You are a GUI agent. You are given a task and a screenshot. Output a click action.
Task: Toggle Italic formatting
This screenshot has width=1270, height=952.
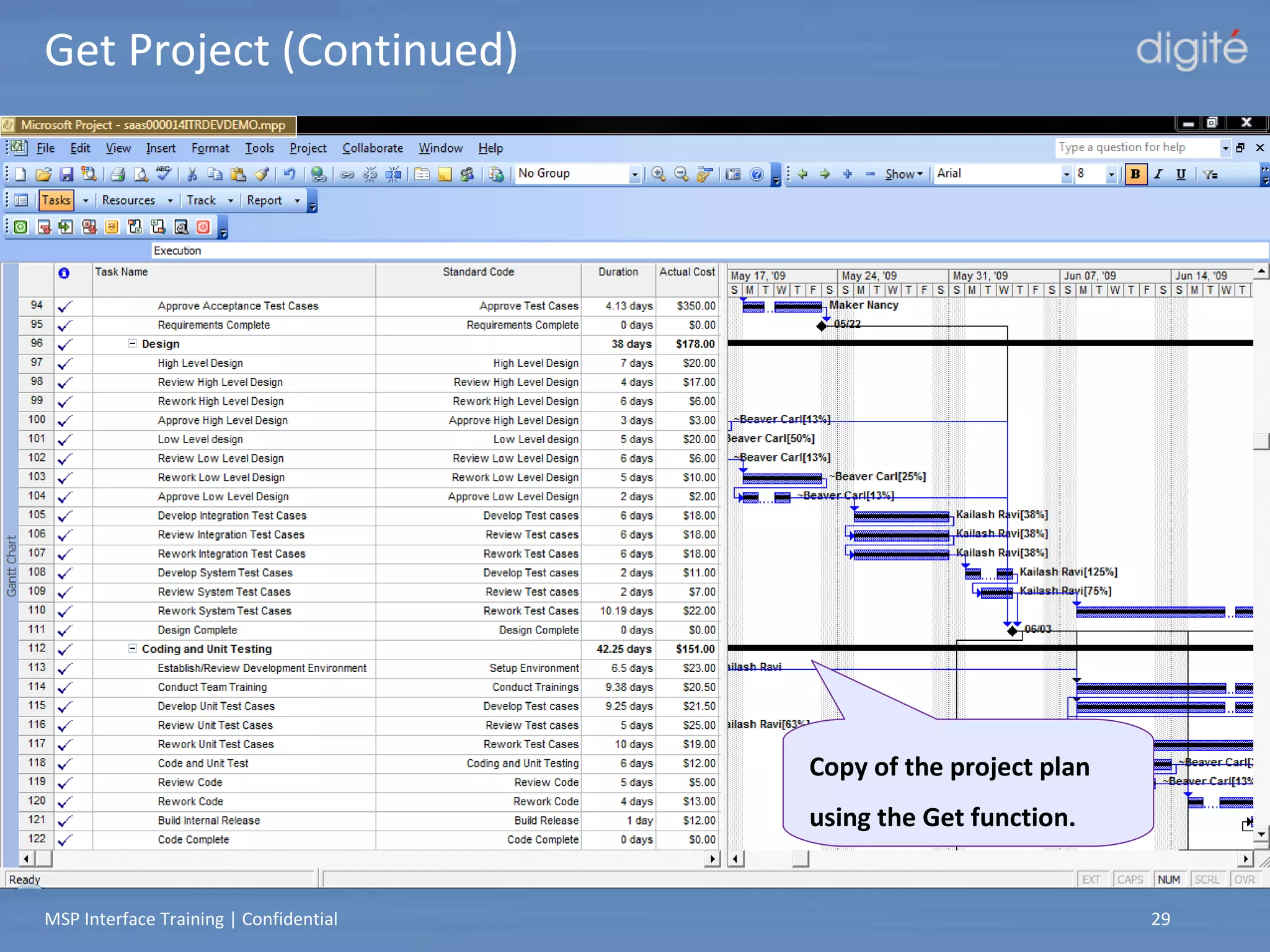[1158, 174]
